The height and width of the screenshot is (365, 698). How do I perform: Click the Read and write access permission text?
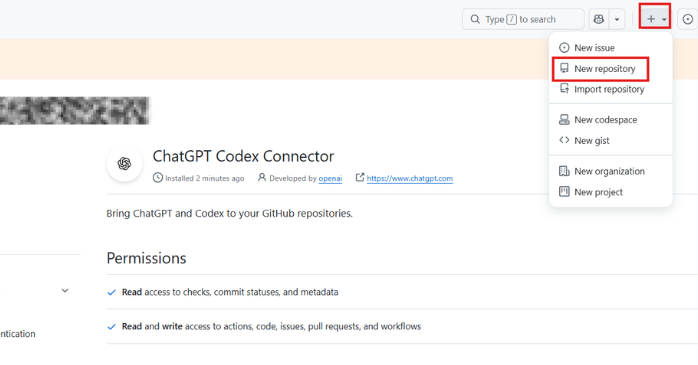[x=272, y=326]
